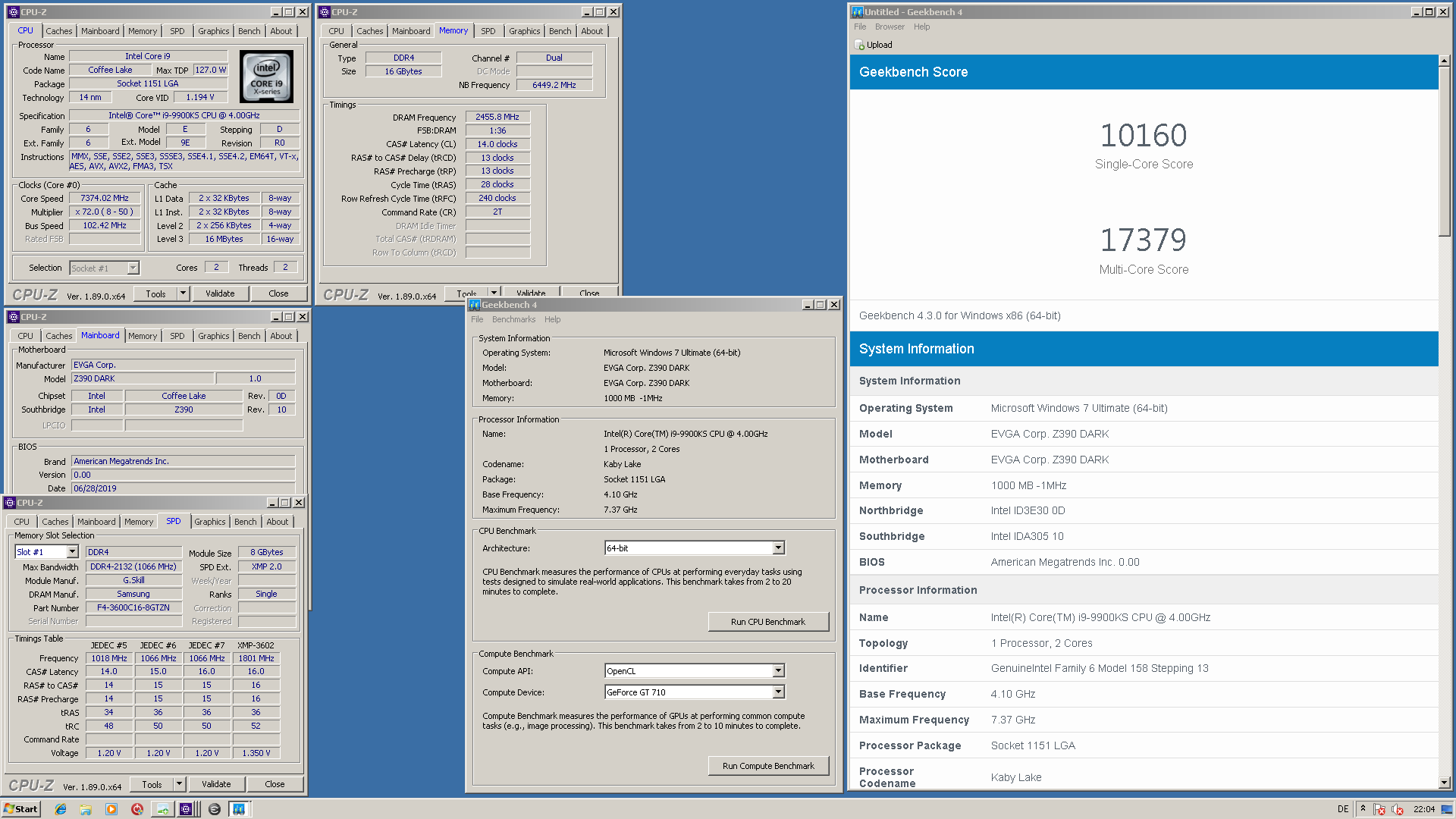Viewport: 1456px width, 819px height.
Task: Click the single-core score 10160
Action: 1144,136
